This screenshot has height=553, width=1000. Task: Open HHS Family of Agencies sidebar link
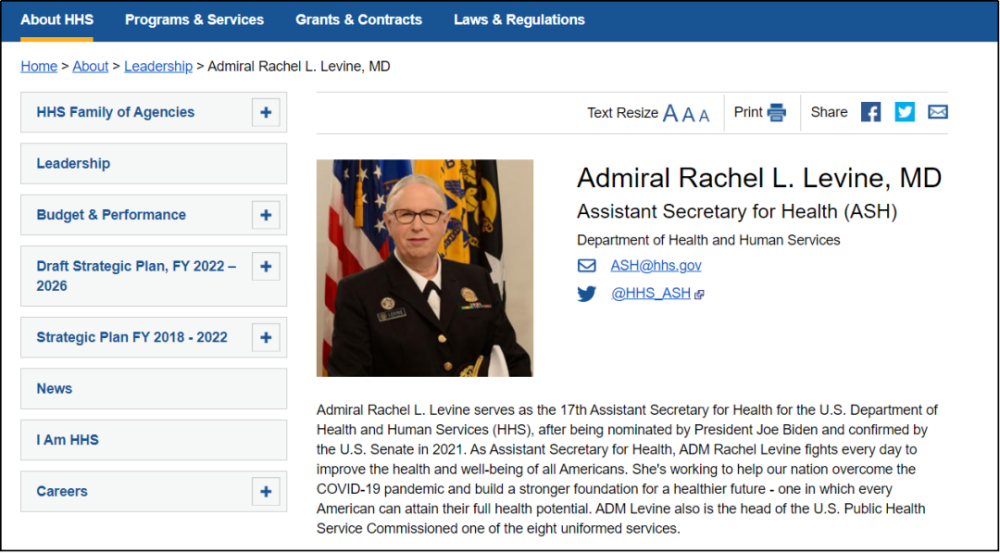click(115, 112)
